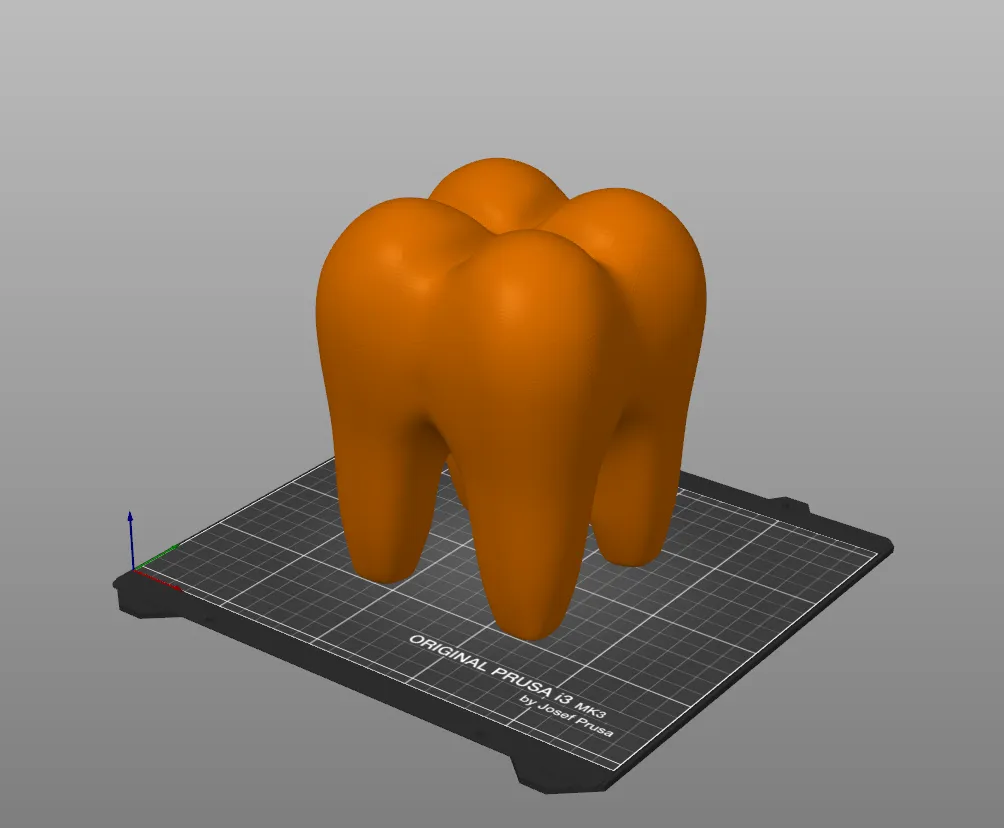This screenshot has width=1004, height=828.
Task: Select the rear root of the tooth
Action: click(x=630, y=500)
